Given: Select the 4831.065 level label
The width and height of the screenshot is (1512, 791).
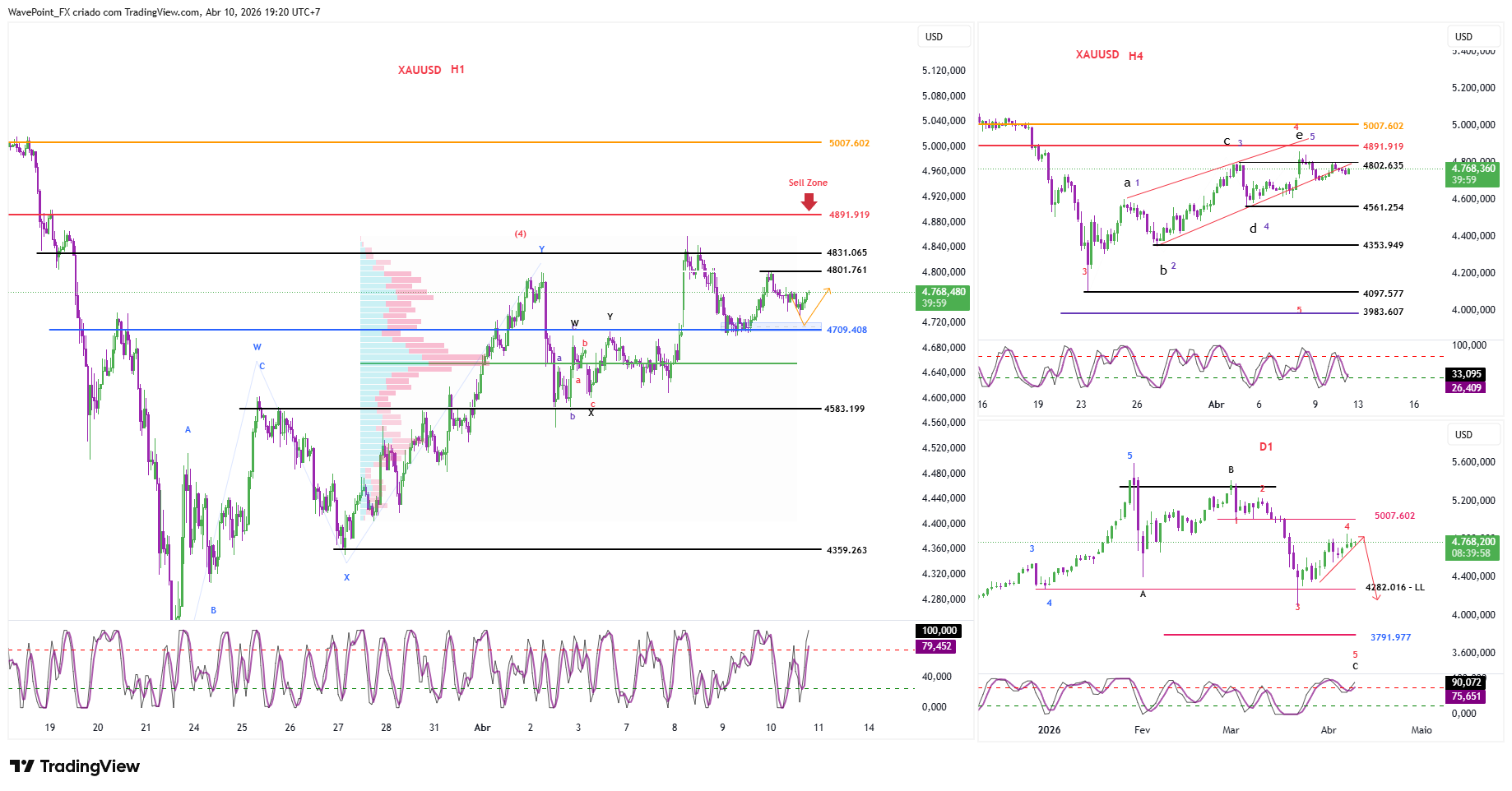Looking at the screenshot, I should click(846, 252).
